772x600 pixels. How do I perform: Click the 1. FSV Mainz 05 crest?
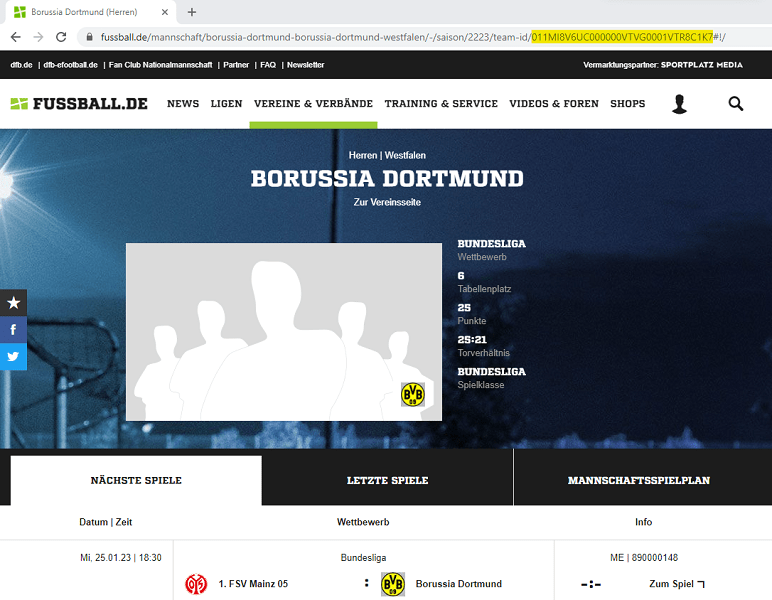(196, 584)
